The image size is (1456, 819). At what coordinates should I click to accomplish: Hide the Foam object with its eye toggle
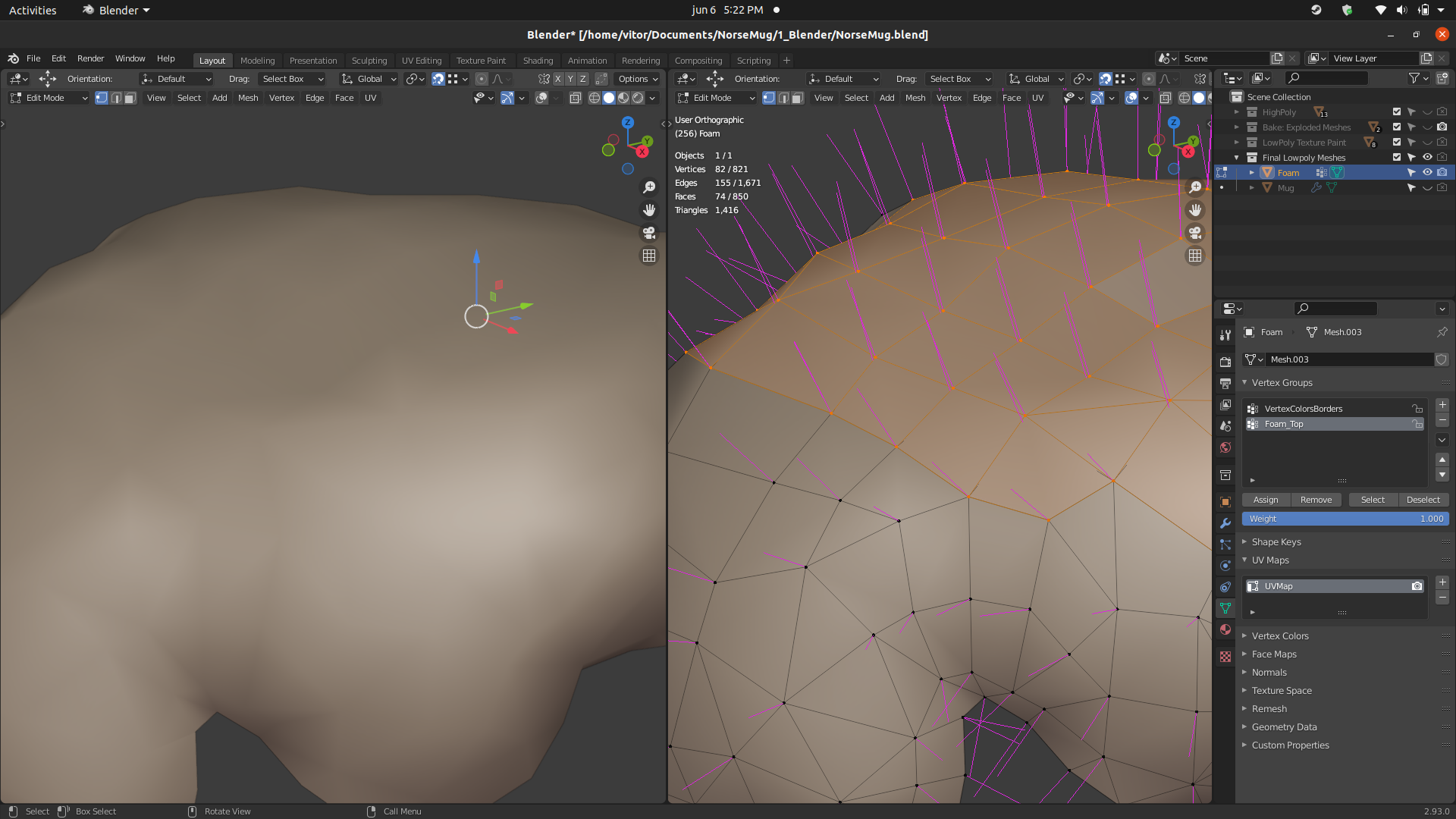tap(1426, 172)
